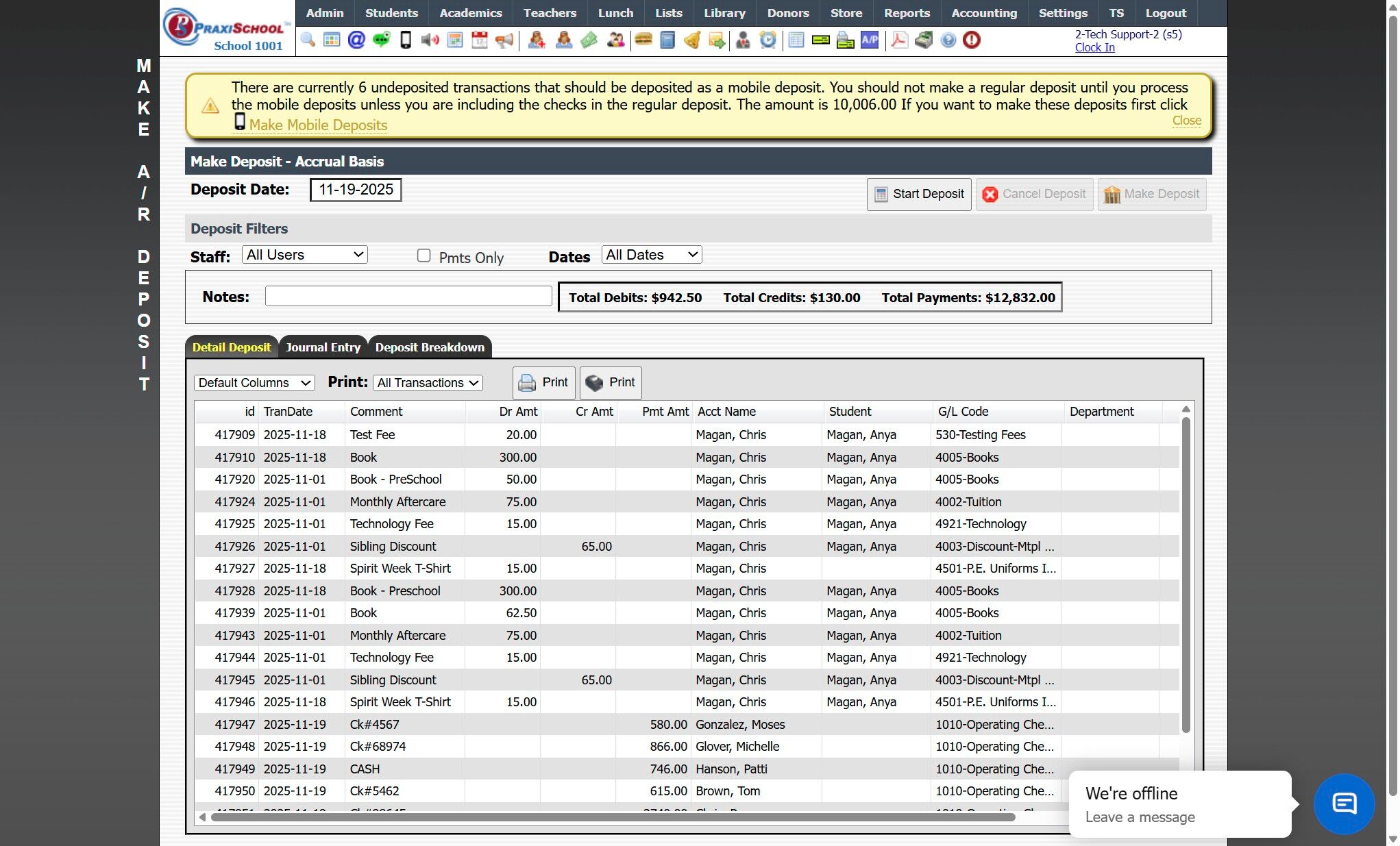Click the Make Mobile Deposits link
Viewport: 1400px width, 846px height.
click(x=318, y=125)
